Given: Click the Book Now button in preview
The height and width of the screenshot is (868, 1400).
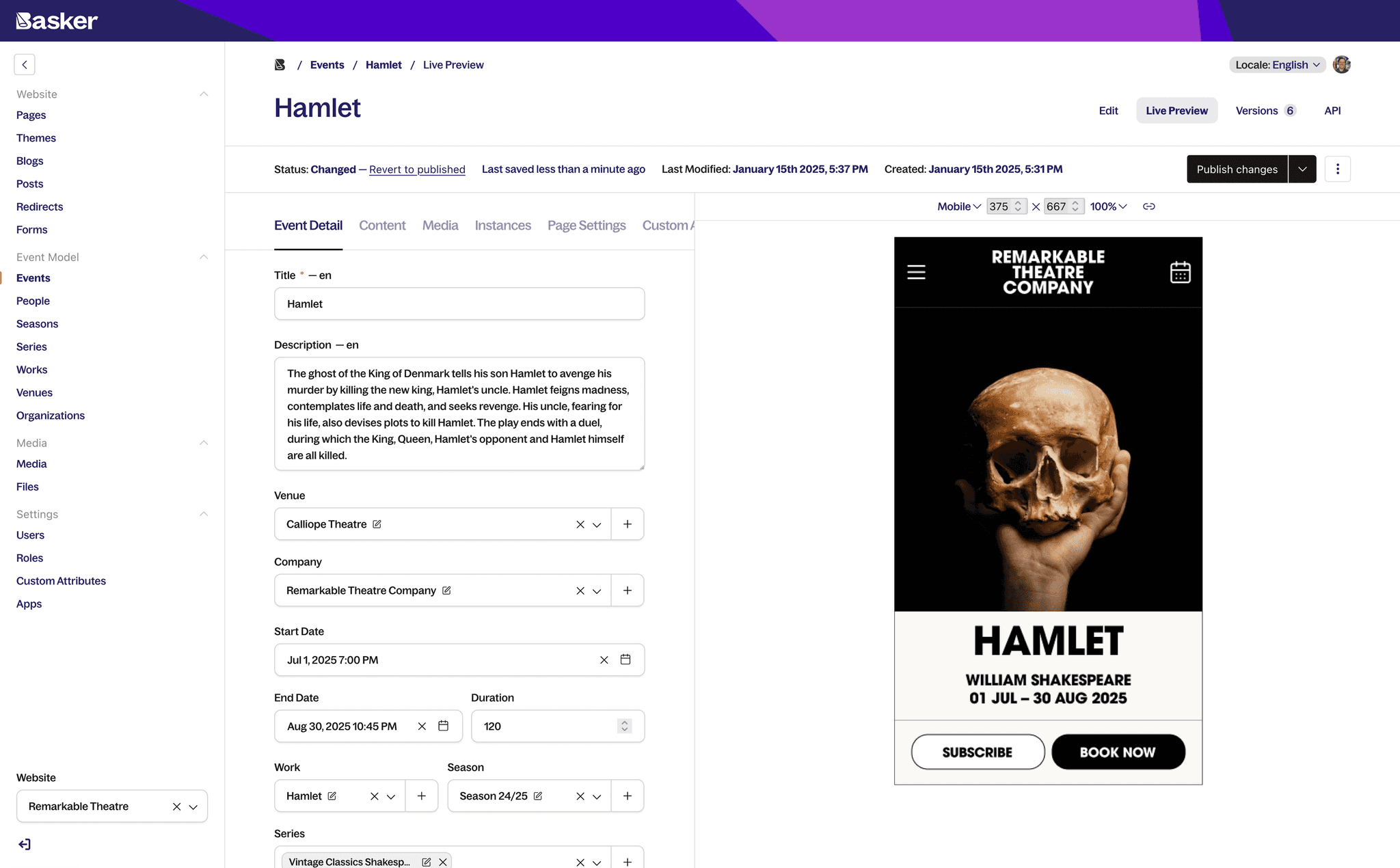Looking at the screenshot, I should click(1118, 752).
